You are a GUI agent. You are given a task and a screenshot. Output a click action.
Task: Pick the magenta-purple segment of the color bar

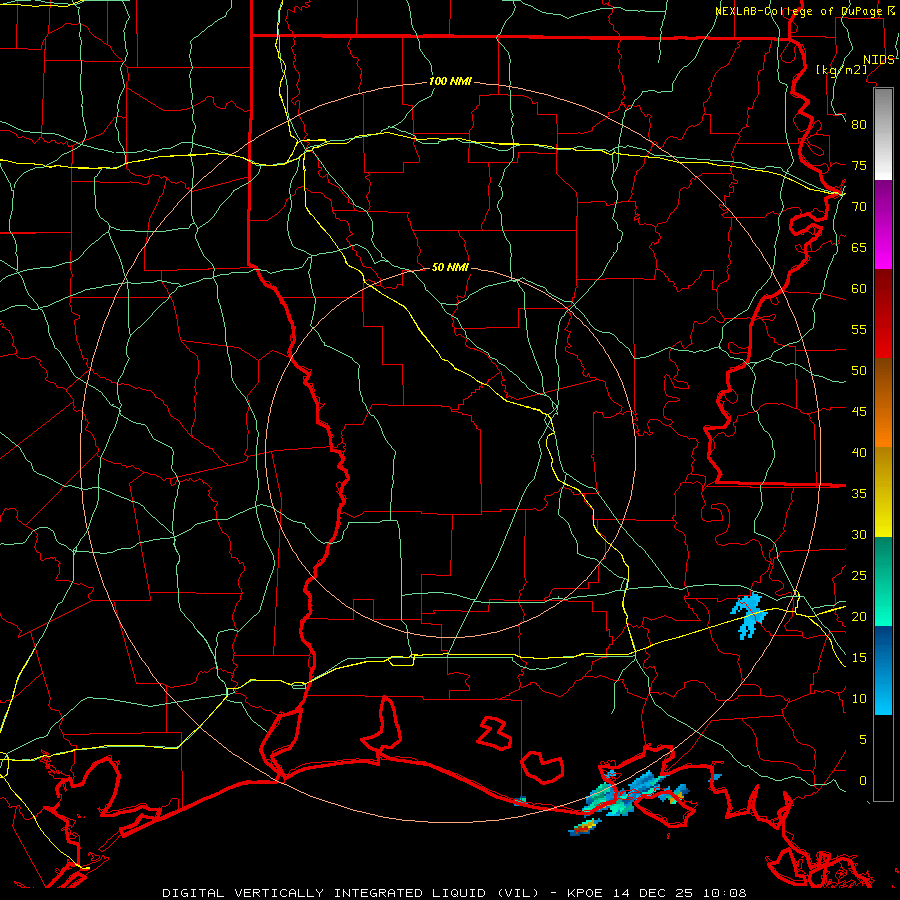tap(883, 224)
